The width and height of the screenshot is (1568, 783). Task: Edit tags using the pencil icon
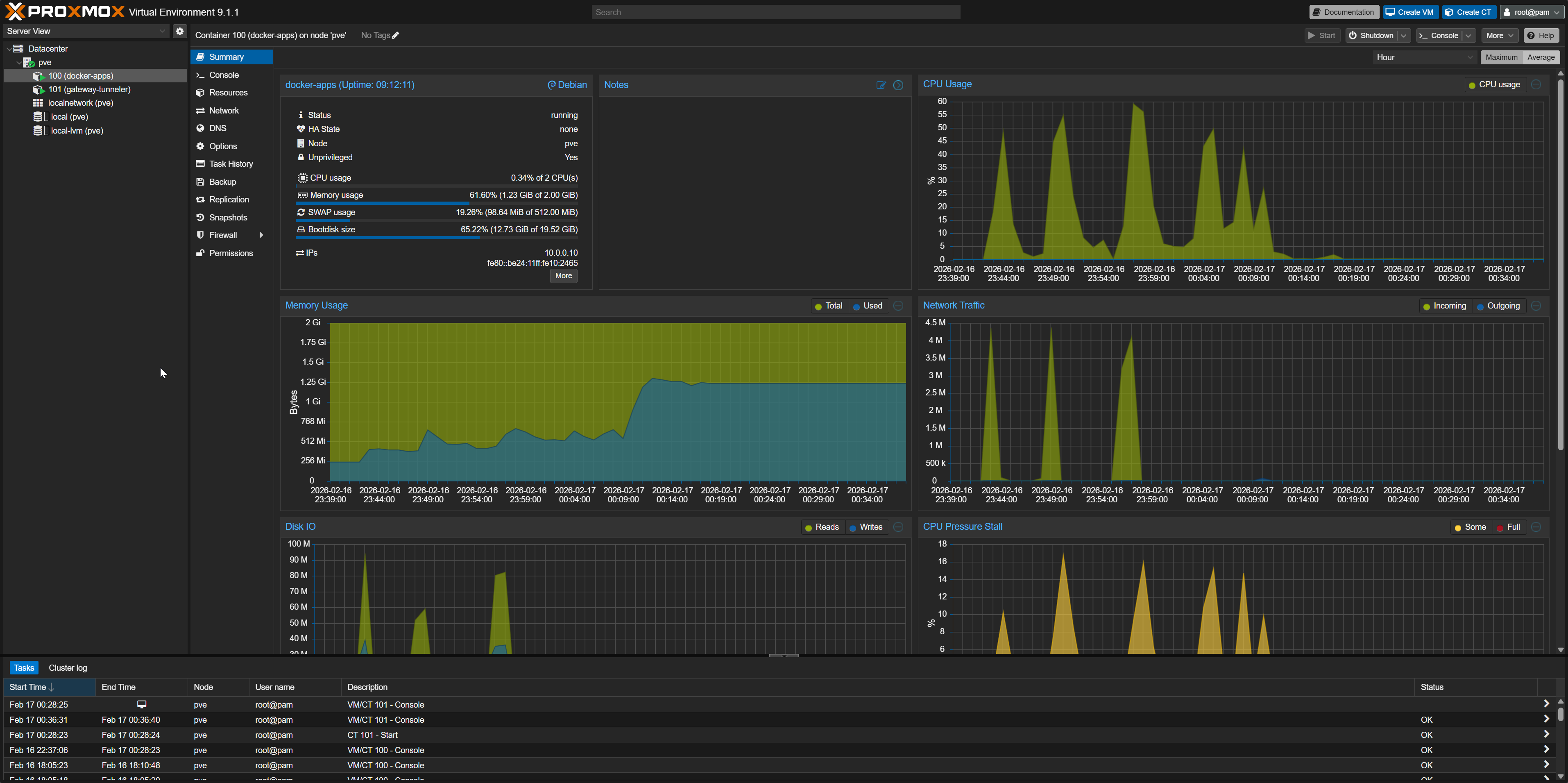point(395,35)
